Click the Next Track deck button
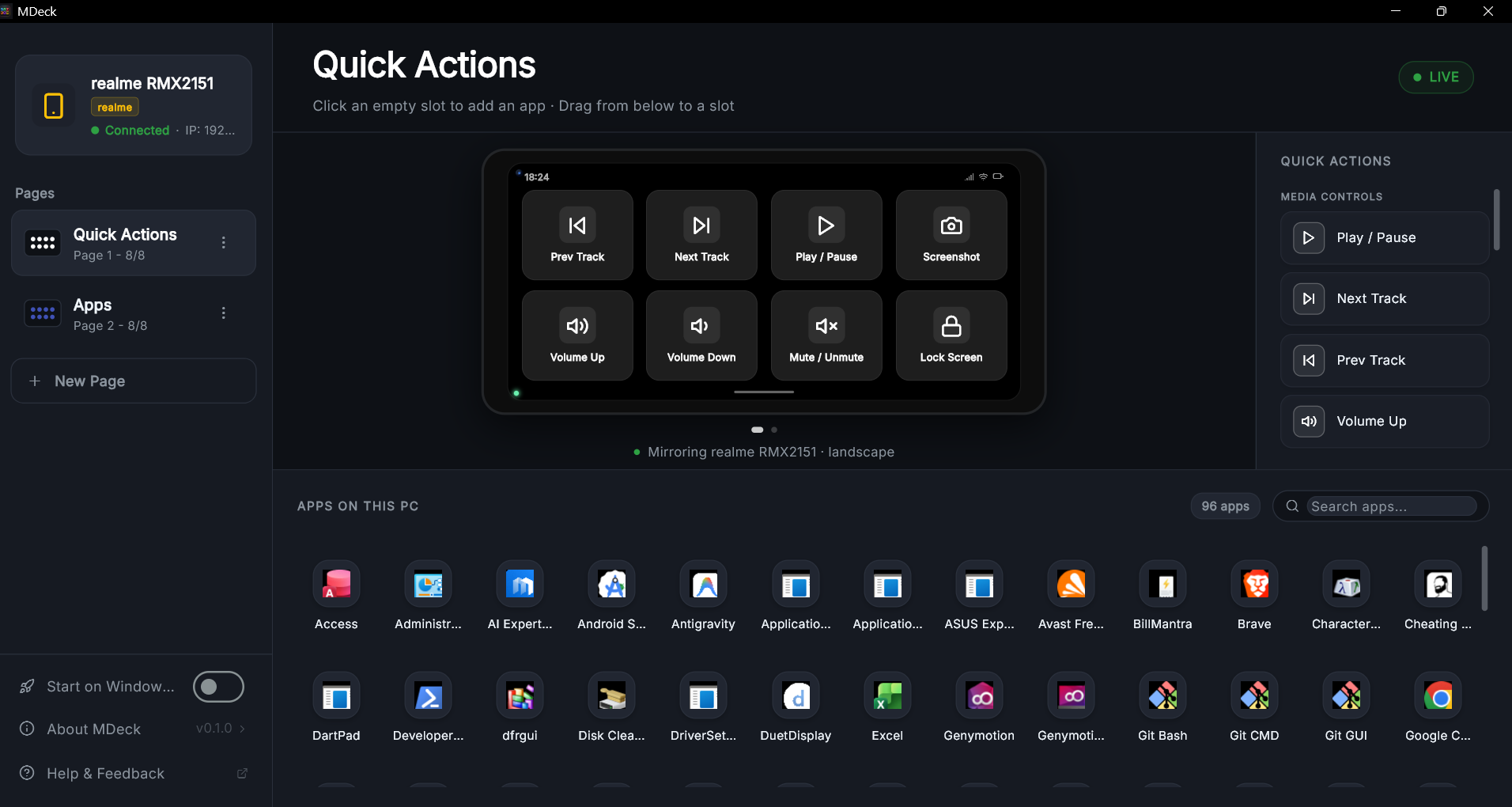This screenshot has height=807, width=1512. click(x=701, y=235)
